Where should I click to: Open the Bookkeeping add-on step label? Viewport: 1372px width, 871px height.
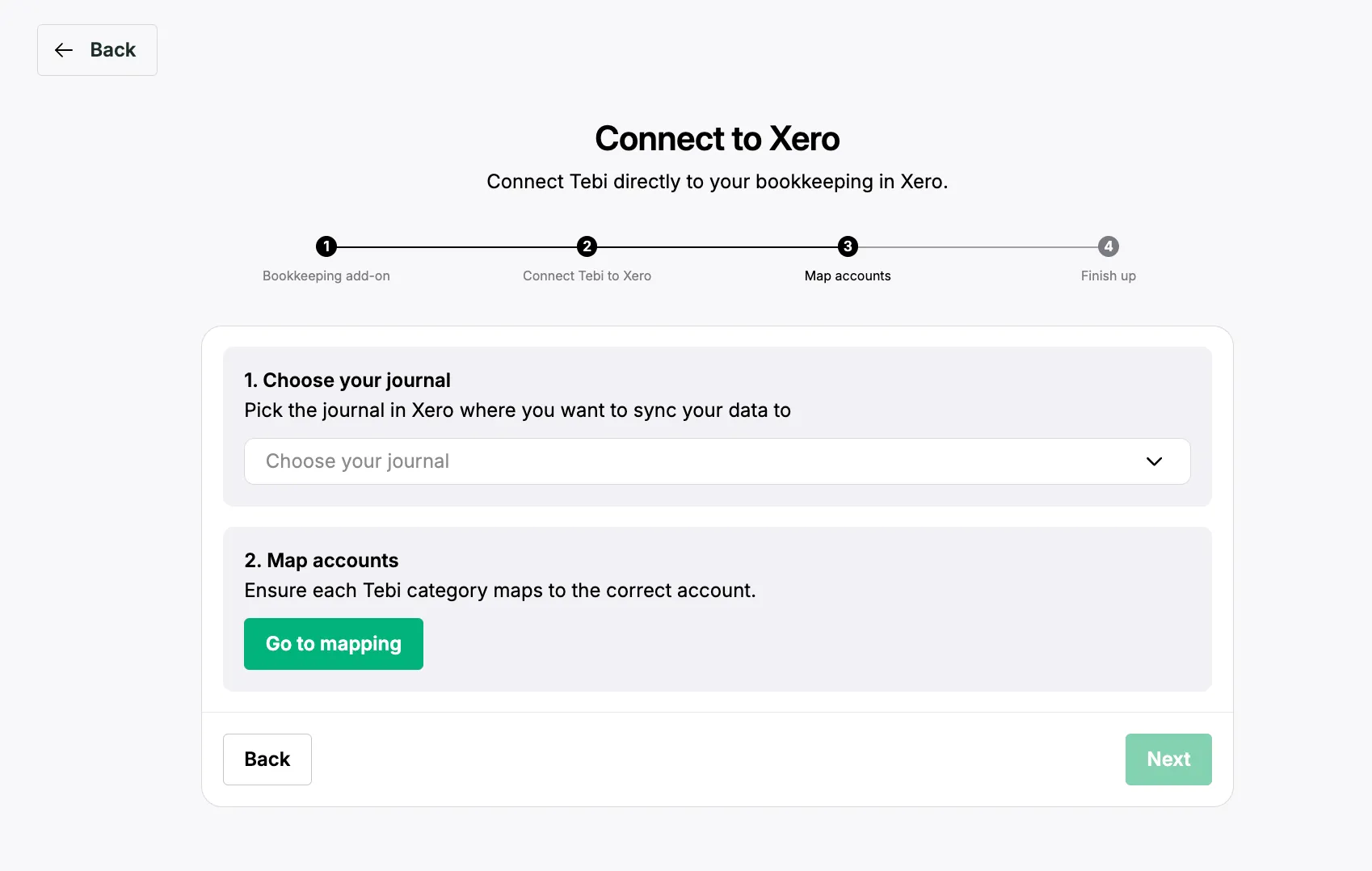(326, 276)
